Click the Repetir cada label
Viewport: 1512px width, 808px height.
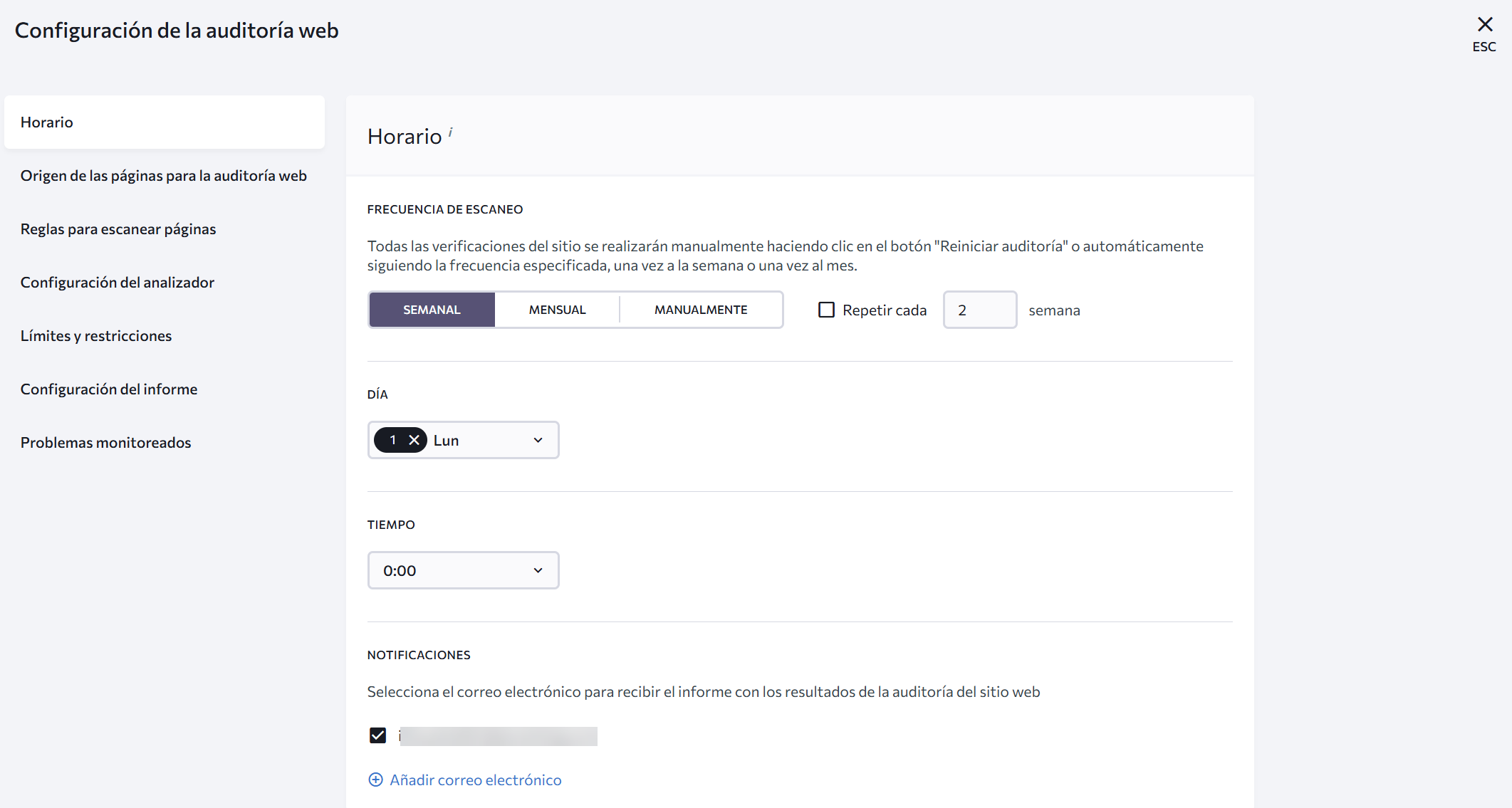(885, 310)
